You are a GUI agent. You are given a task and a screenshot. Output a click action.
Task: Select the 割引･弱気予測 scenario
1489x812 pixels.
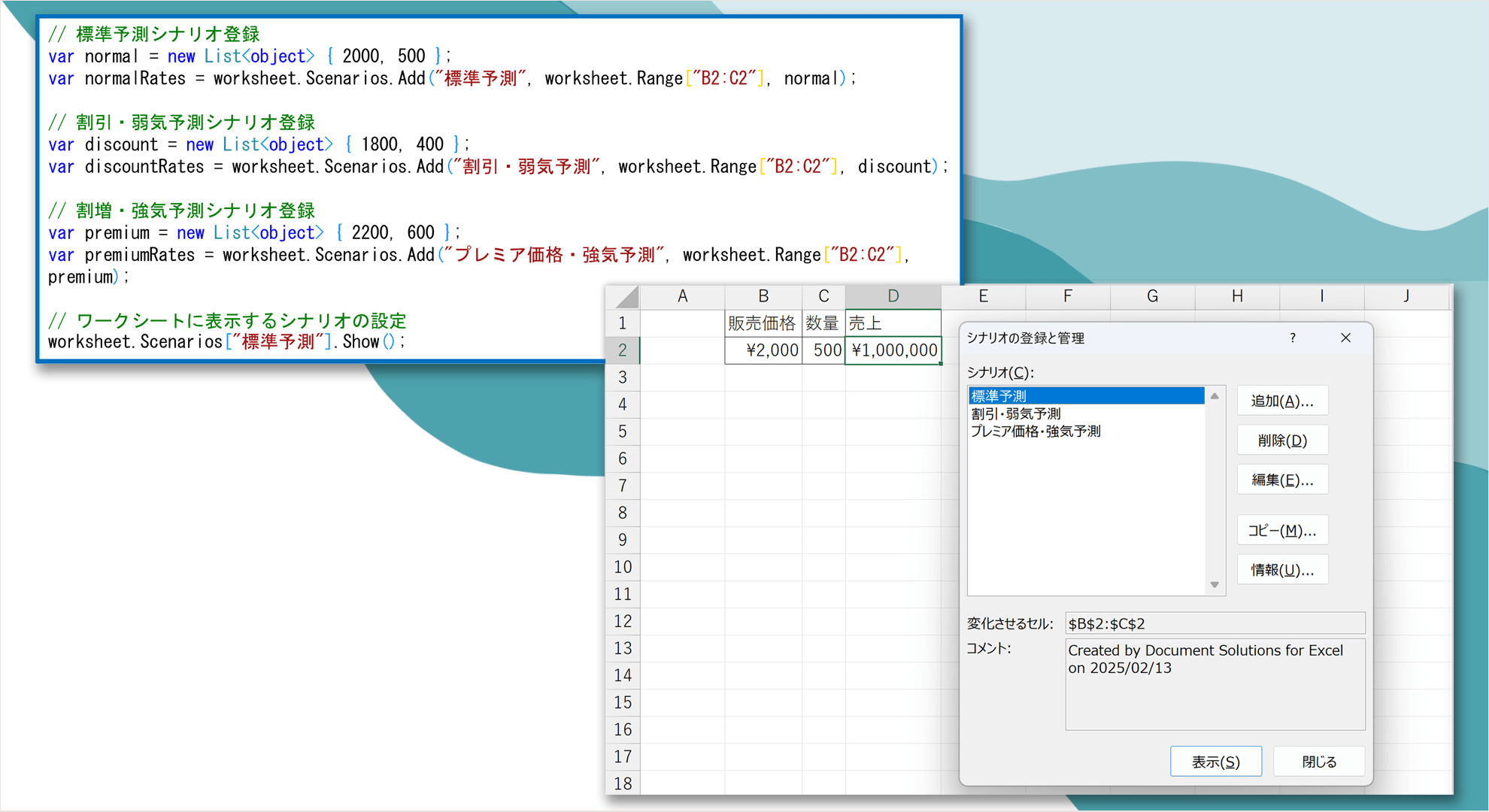click(1016, 414)
